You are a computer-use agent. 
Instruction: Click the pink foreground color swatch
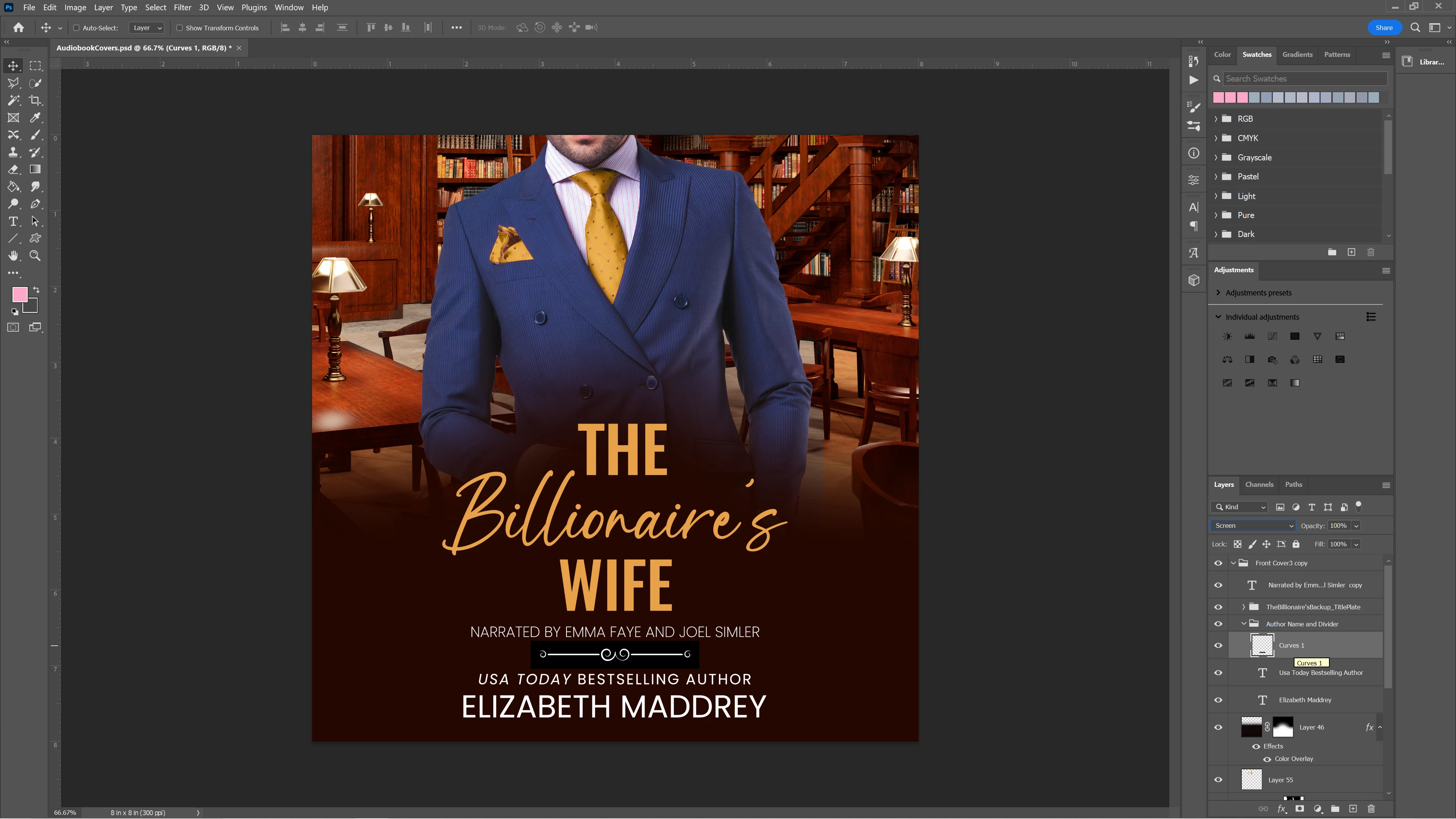click(20, 294)
